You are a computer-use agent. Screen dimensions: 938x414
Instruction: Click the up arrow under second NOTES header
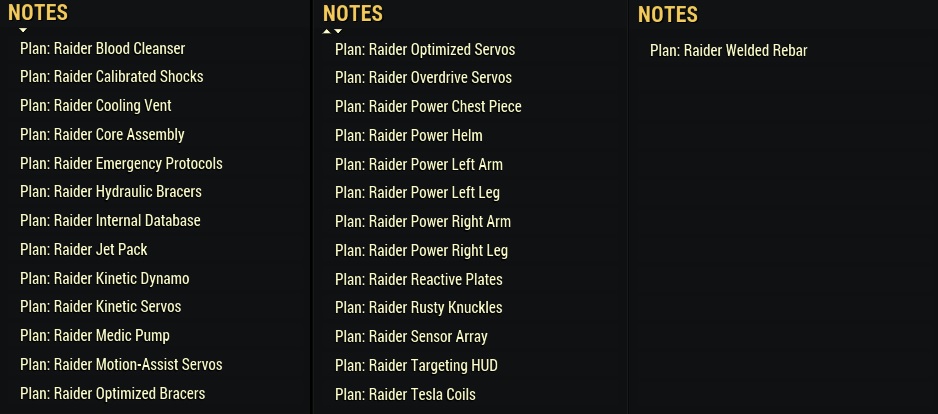pos(326,31)
